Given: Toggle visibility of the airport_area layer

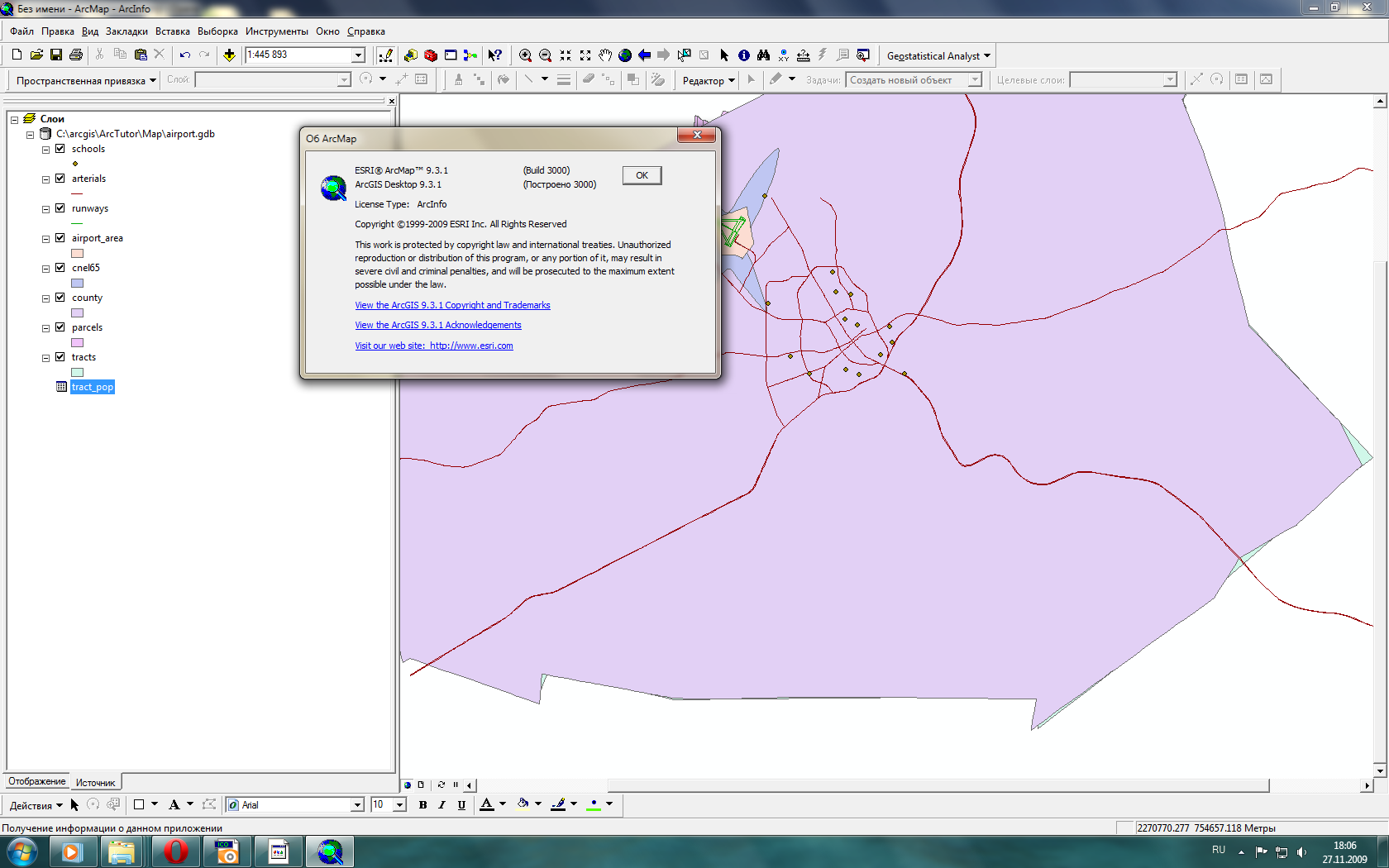Looking at the screenshot, I should (x=60, y=238).
